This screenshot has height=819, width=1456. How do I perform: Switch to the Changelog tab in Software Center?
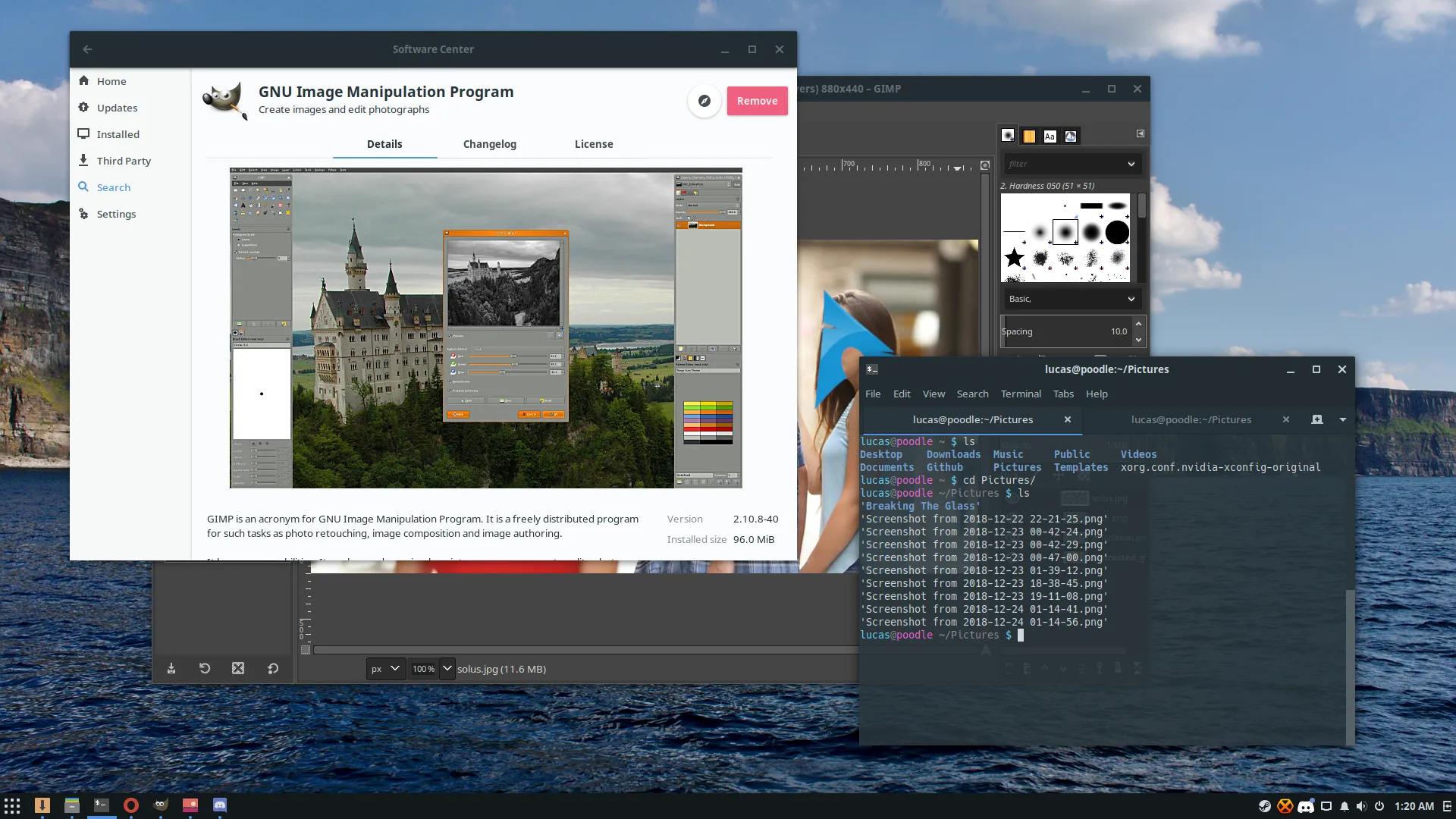click(489, 143)
